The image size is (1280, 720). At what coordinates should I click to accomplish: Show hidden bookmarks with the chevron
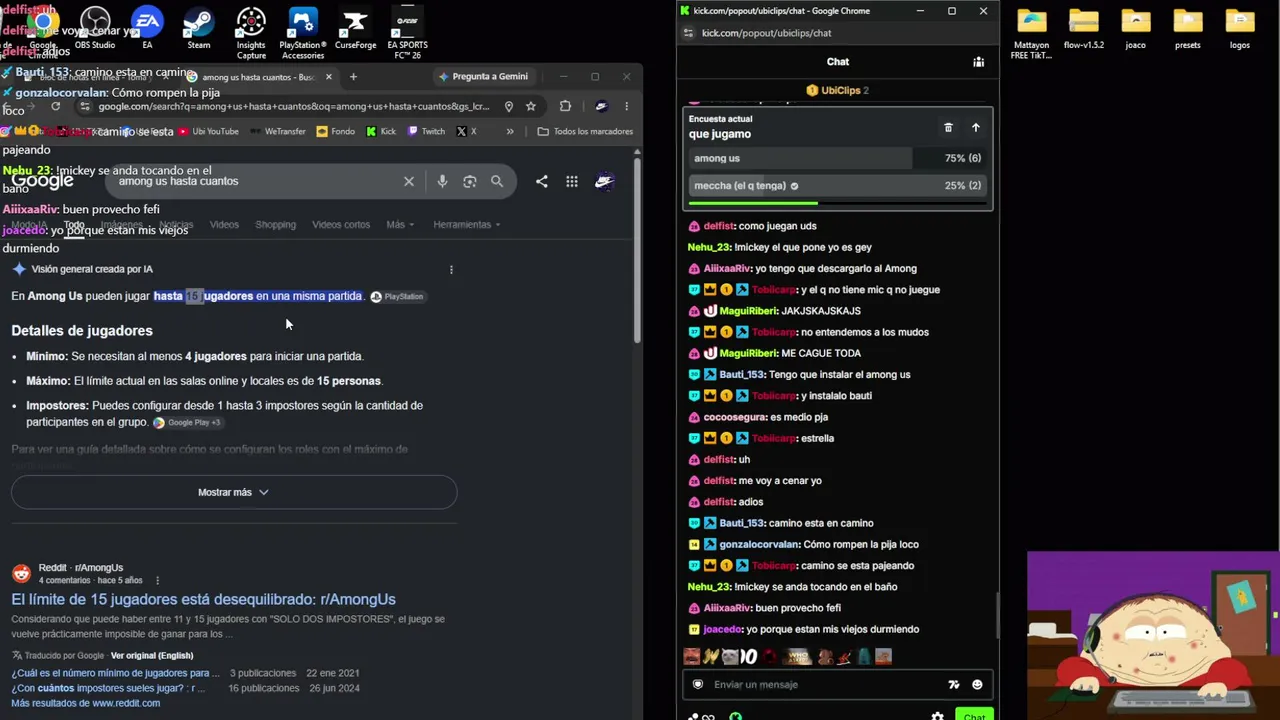point(510,131)
